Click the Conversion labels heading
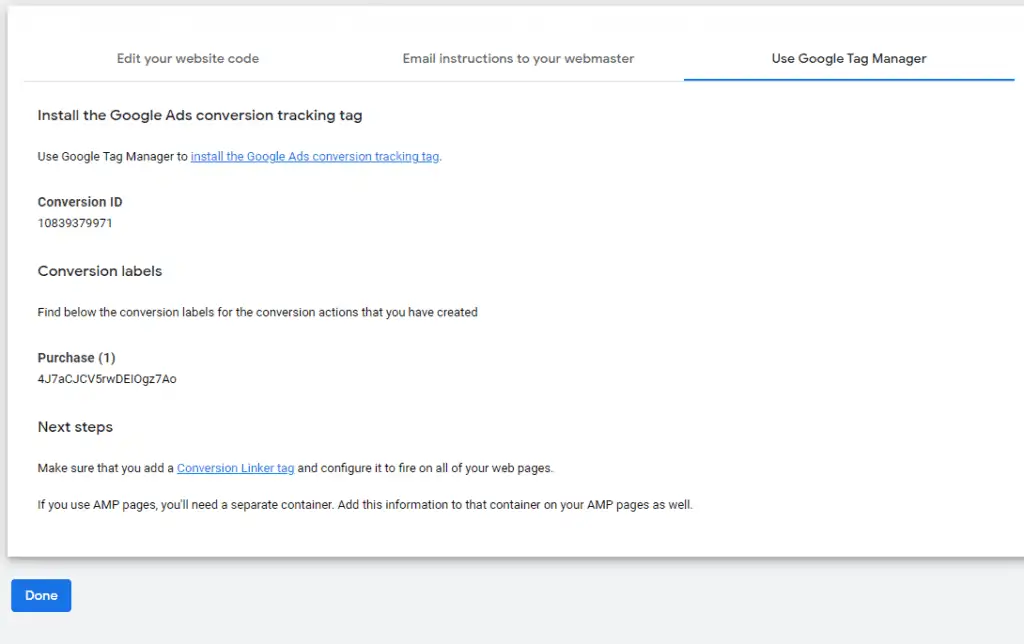 (100, 271)
